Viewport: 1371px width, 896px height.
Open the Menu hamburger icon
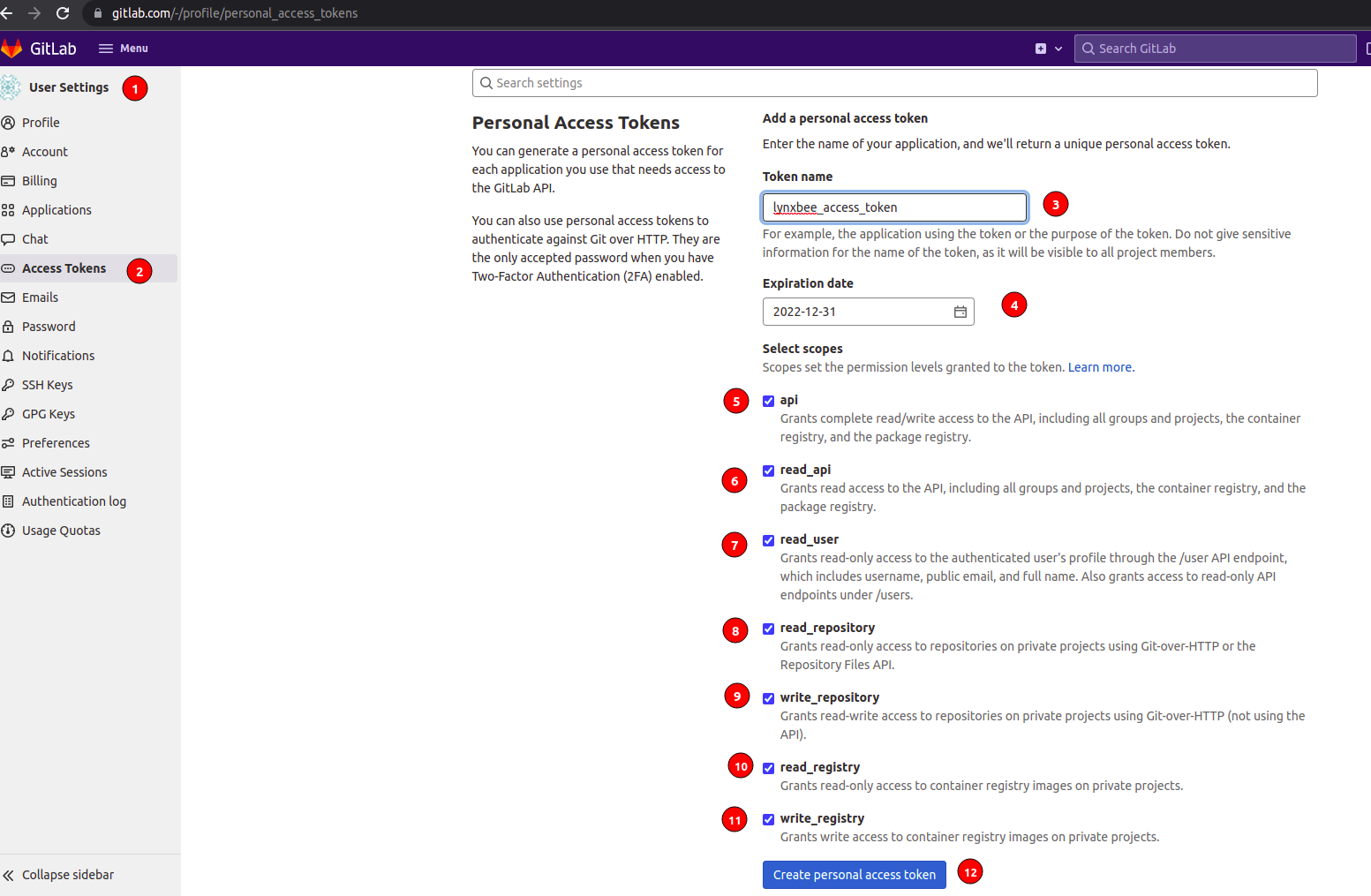106,49
